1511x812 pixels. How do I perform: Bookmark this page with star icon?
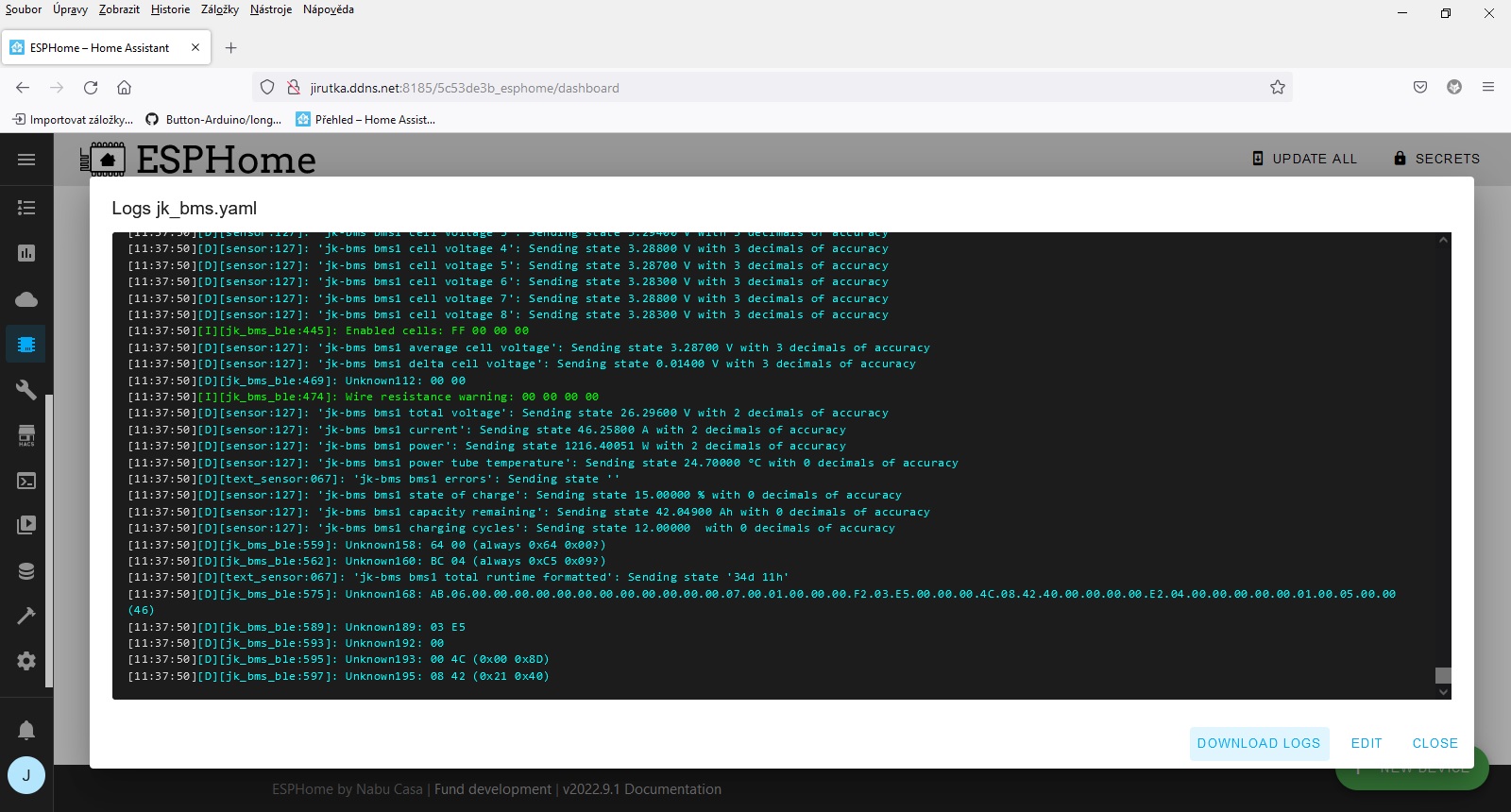pos(1278,88)
